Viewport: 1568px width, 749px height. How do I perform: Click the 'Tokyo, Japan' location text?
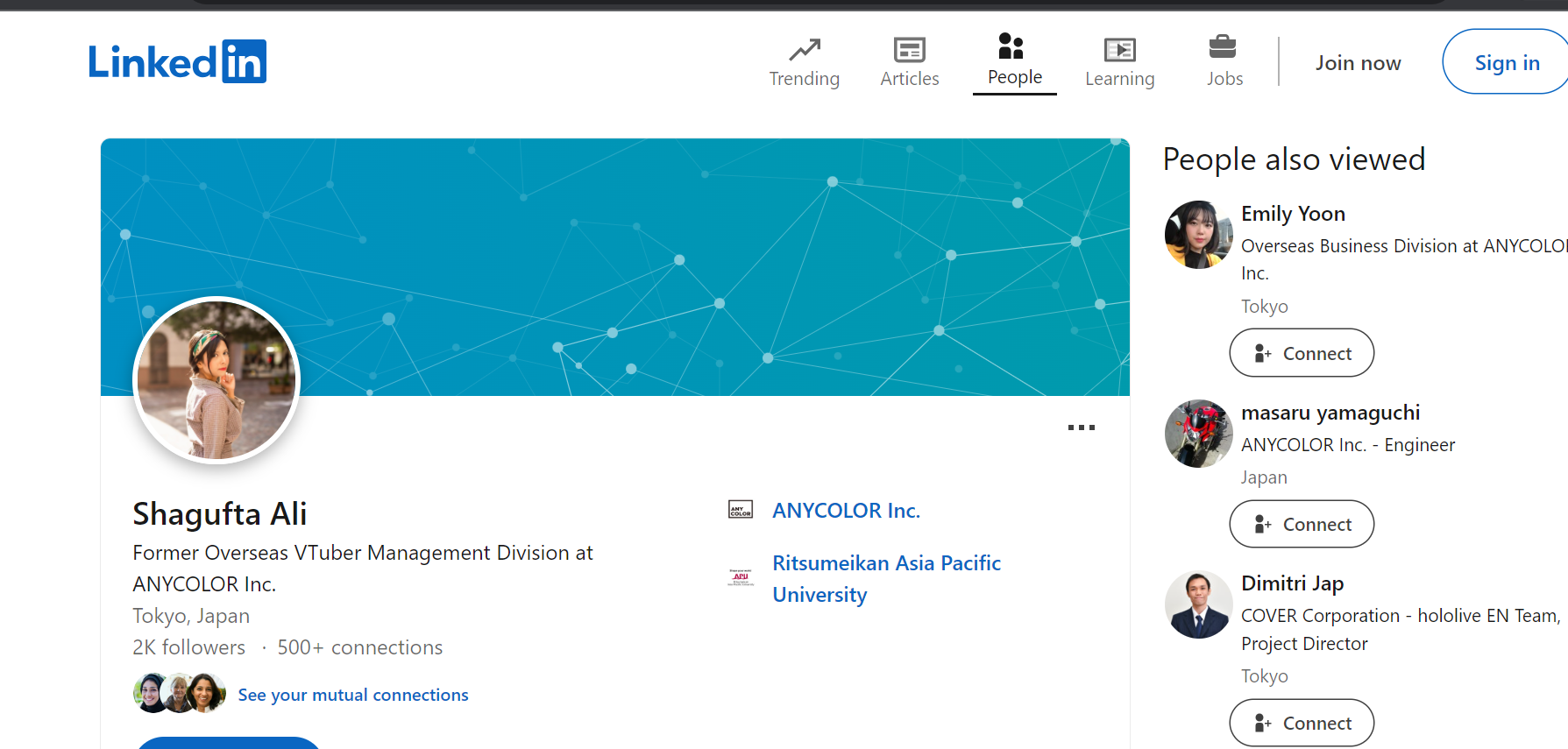pos(191,616)
